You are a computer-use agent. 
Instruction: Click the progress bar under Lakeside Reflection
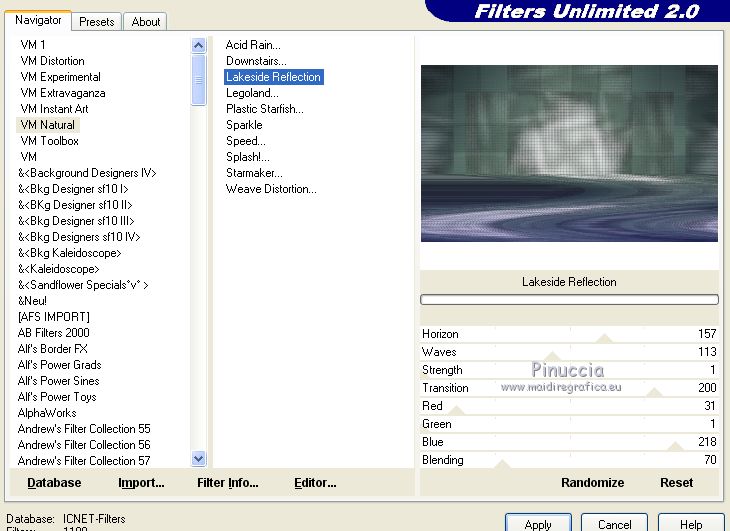(x=569, y=300)
